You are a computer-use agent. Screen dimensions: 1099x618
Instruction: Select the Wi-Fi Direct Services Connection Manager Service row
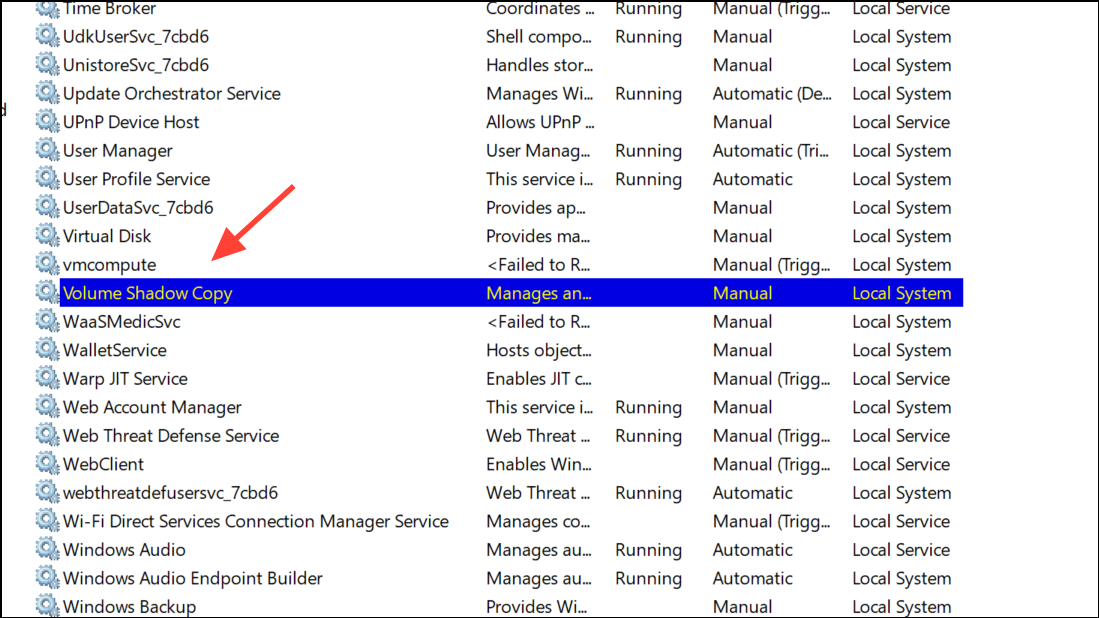[256, 521]
